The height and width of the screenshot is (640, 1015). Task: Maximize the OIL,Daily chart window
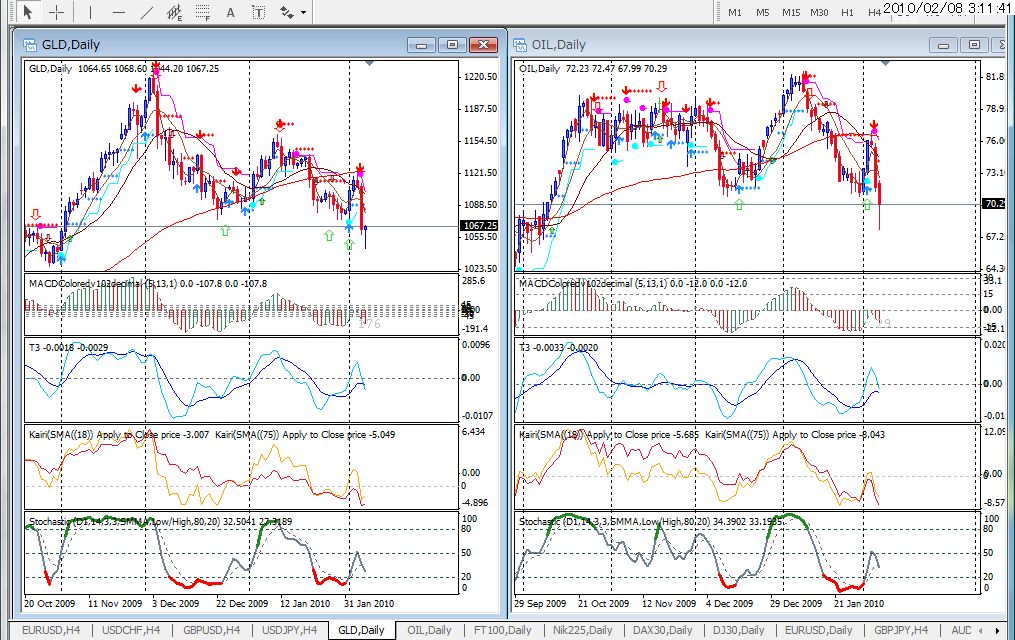(974, 45)
